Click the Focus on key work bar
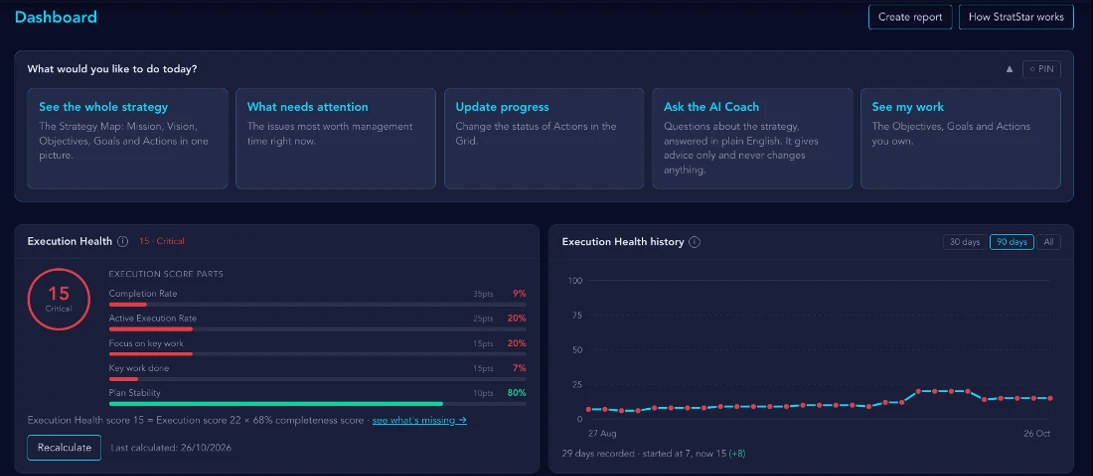This screenshot has width=1093, height=476. (318, 354)
